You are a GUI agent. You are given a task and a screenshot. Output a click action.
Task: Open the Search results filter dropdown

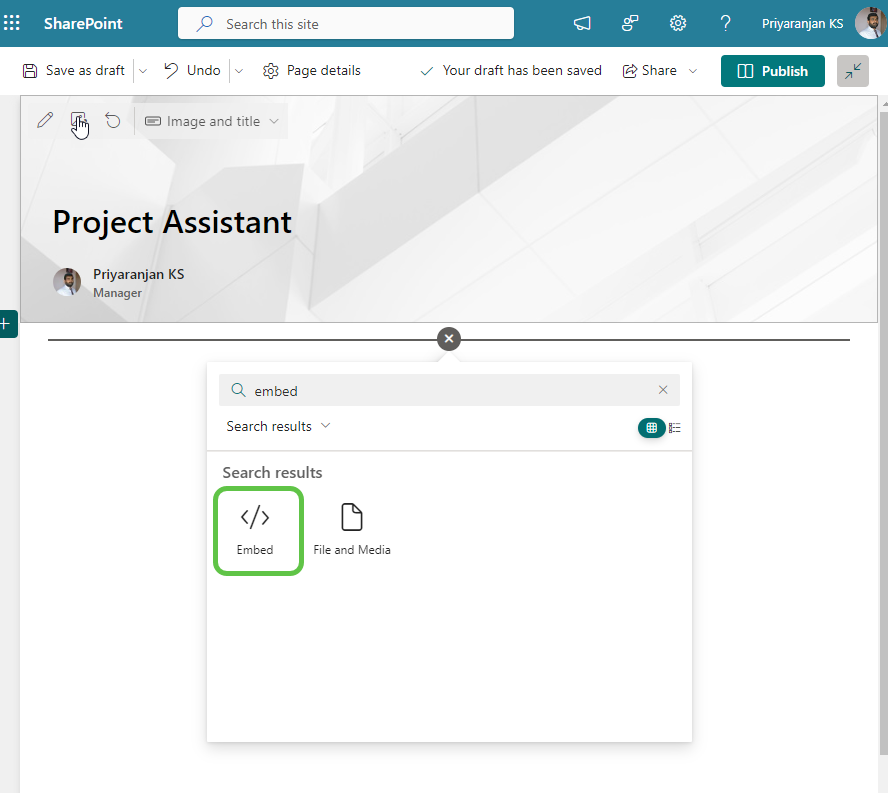click(x=278, y=425)
